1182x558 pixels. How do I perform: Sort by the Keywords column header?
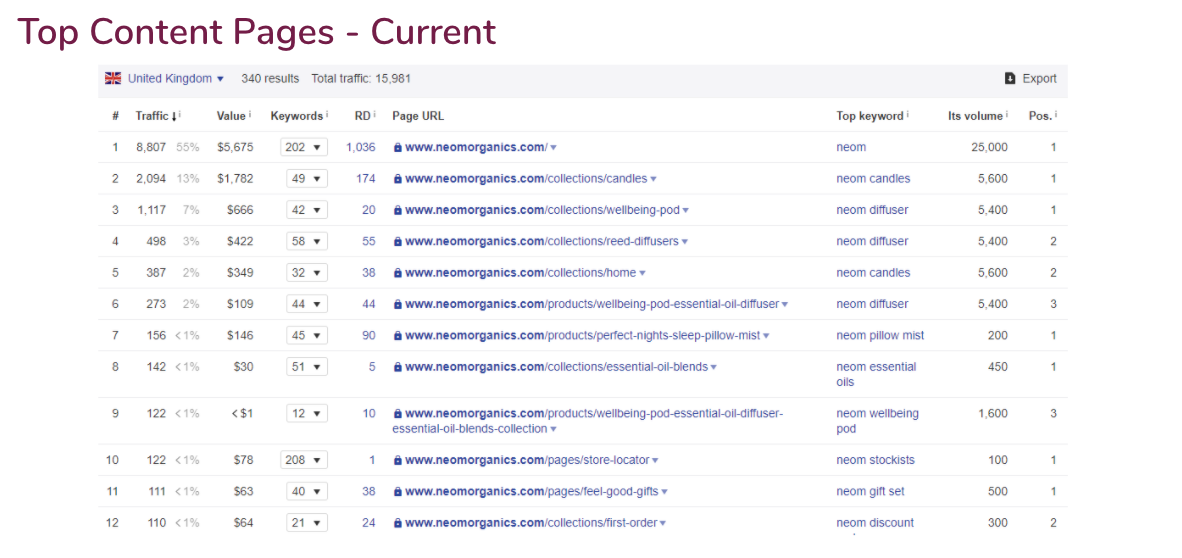point(297,116)
